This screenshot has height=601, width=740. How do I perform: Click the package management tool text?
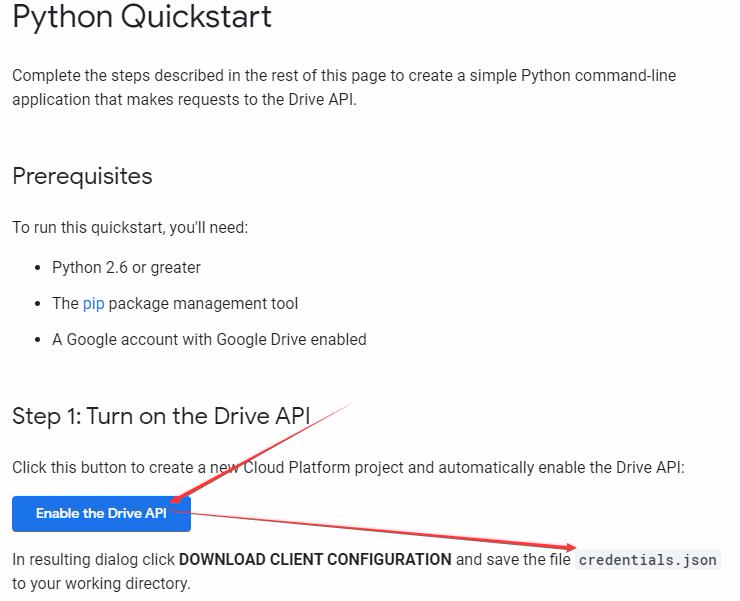pyautogui.click(x=203, y=303)
